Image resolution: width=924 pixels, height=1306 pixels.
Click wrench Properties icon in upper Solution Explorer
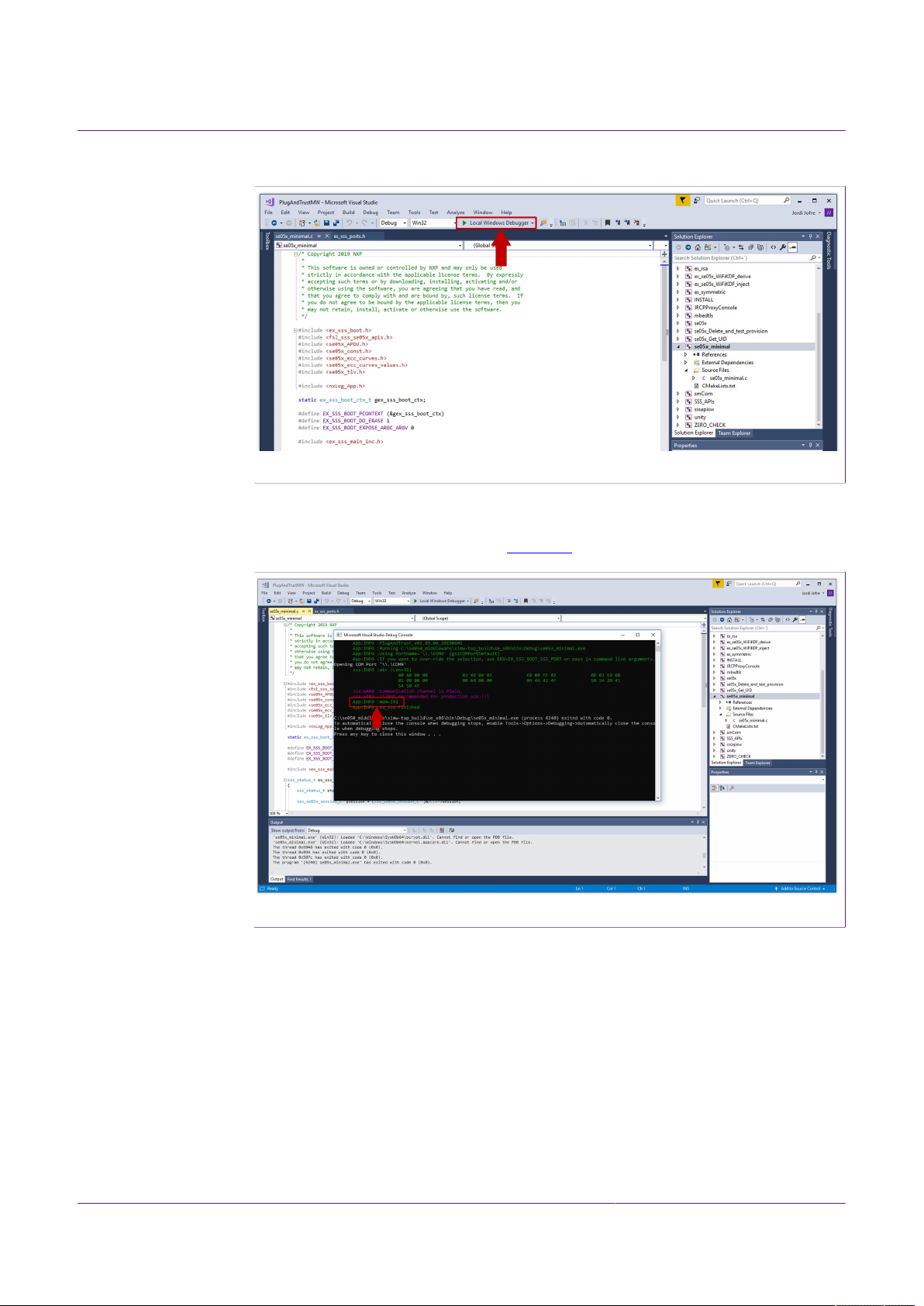click(x=783, y=247)
